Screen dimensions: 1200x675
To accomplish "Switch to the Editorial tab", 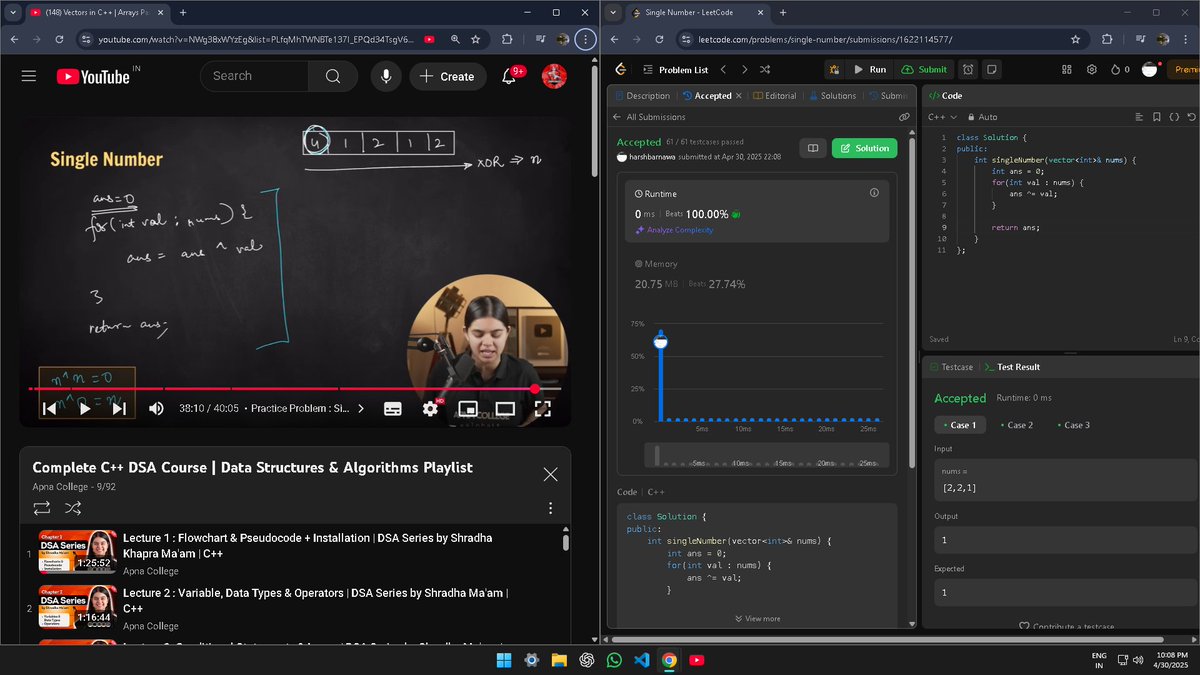I will click(773, 96).
